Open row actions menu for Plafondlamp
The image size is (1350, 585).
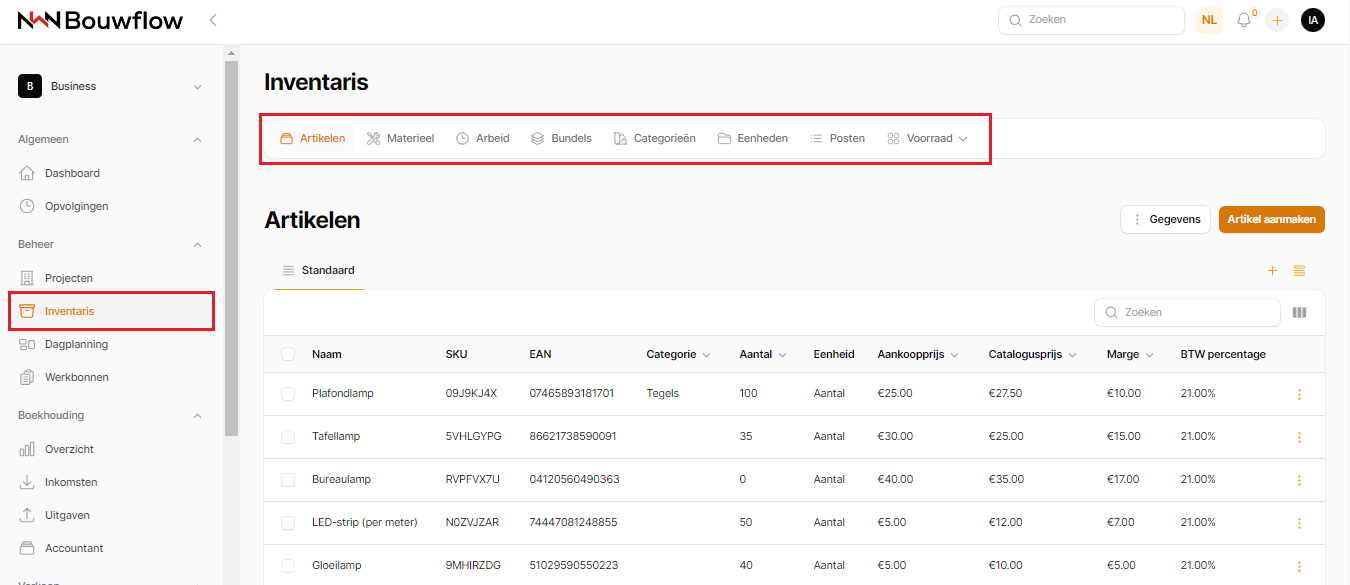(1299, 394)
